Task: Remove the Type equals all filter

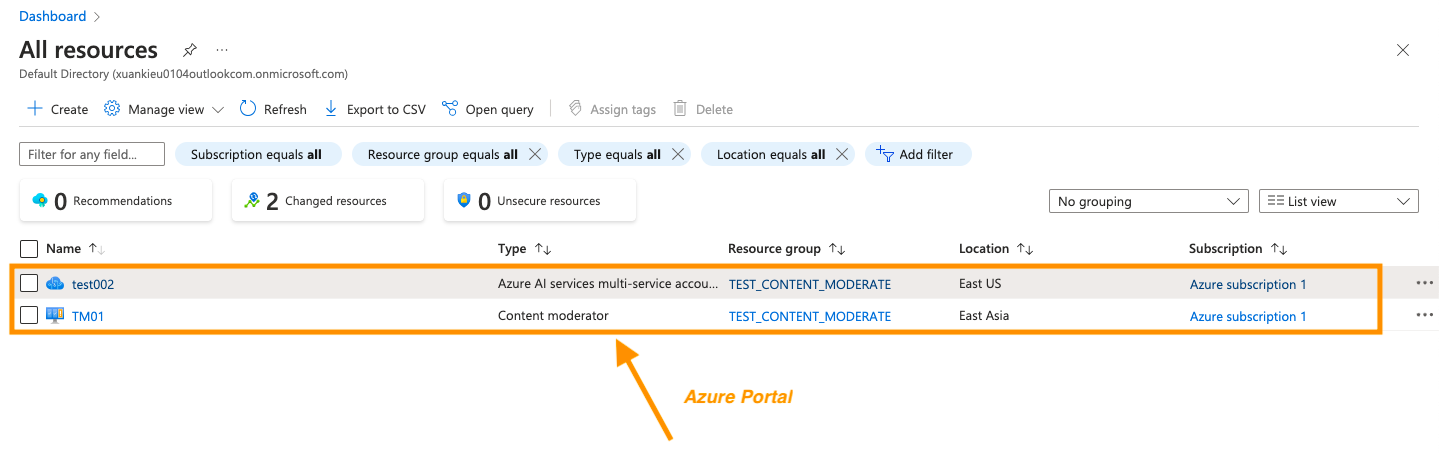Action: [678, 154]
